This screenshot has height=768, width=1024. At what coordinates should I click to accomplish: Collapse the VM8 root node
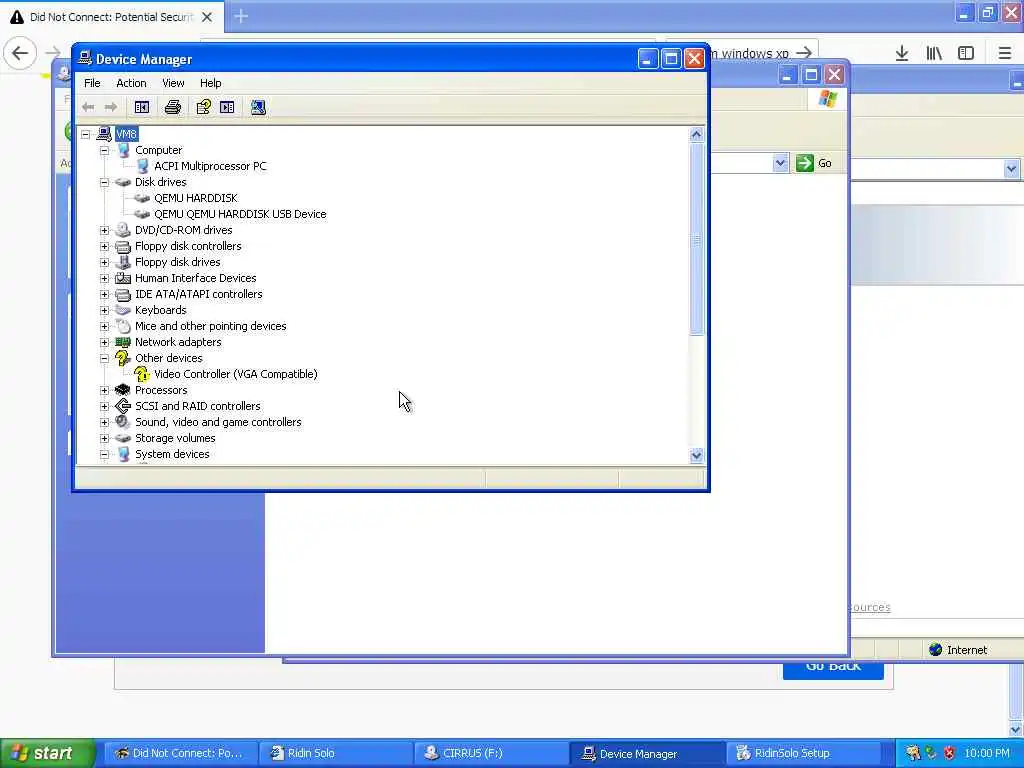point(86,135)
